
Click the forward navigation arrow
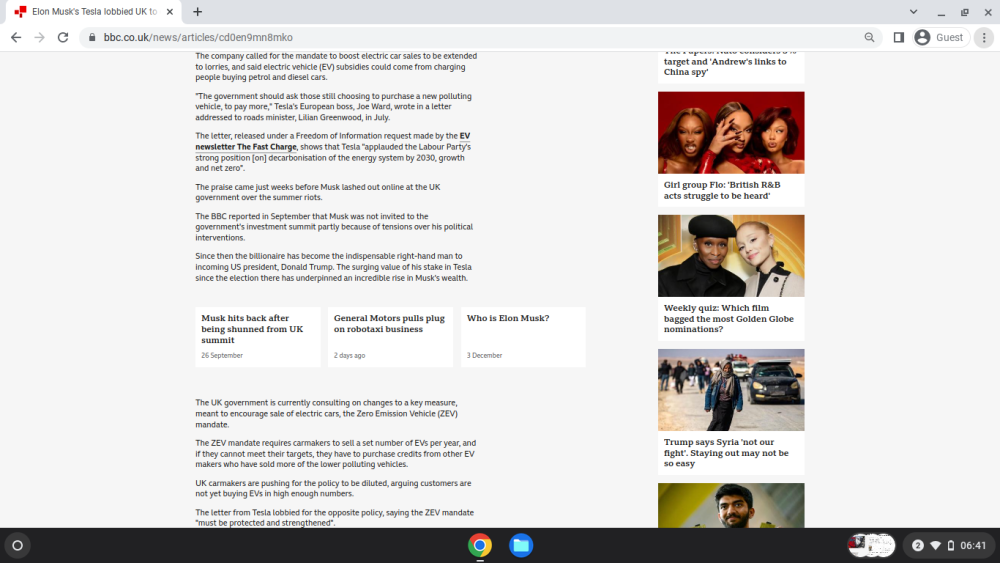(x=40, y=38)
